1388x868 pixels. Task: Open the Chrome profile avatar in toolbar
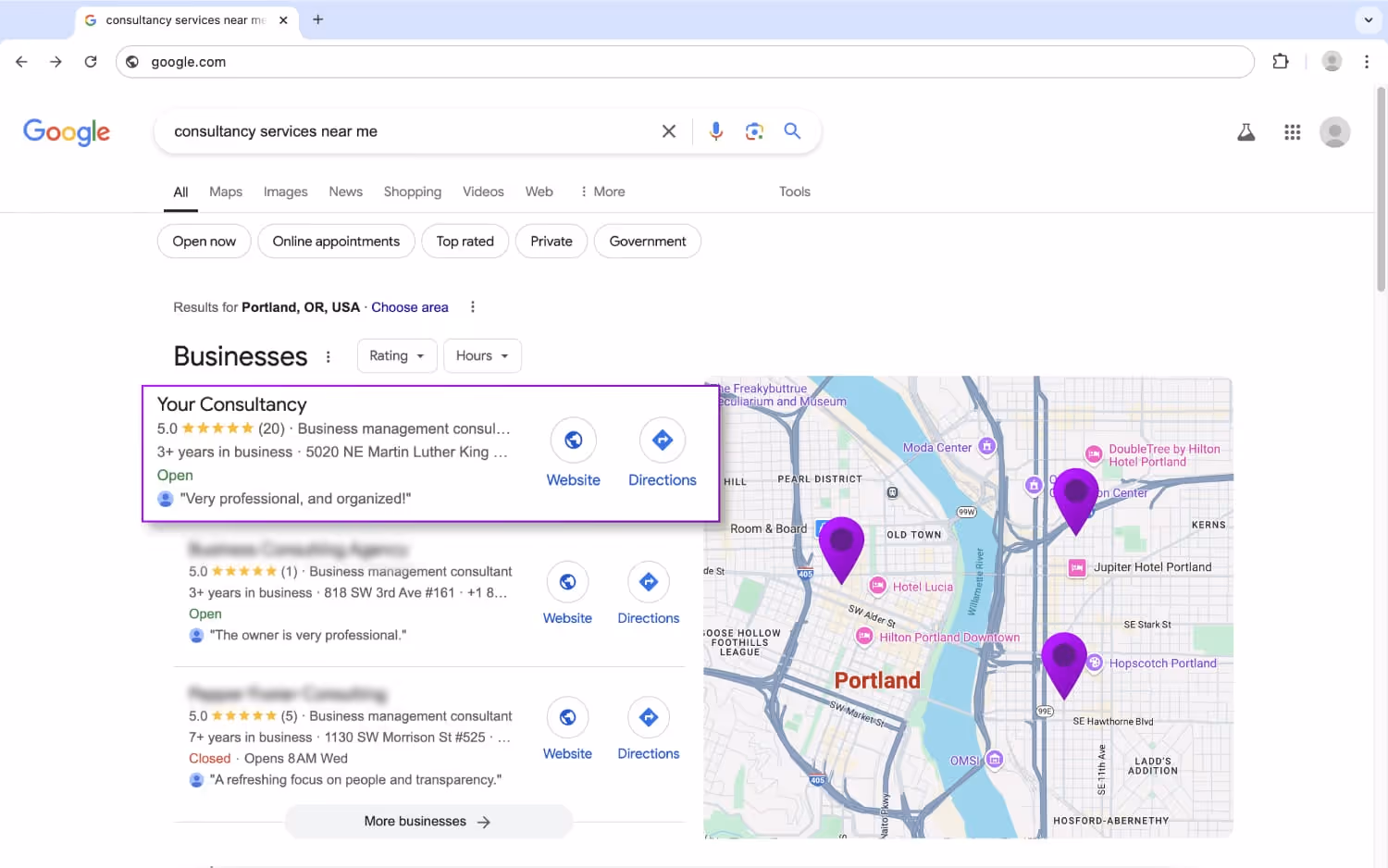pyautogui.click(x=1332, y=62)
